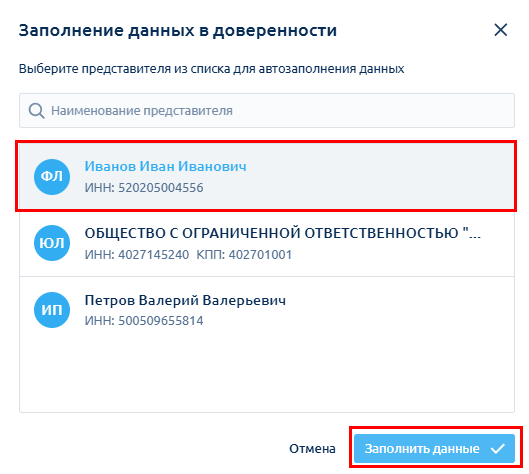
Task: Choose ОБЩЕСТВО С ОГРАНИЧЕННОЙ ОТВЕТСТВЕННОСТЬЮ entry
Action: [x=267, y=243]
